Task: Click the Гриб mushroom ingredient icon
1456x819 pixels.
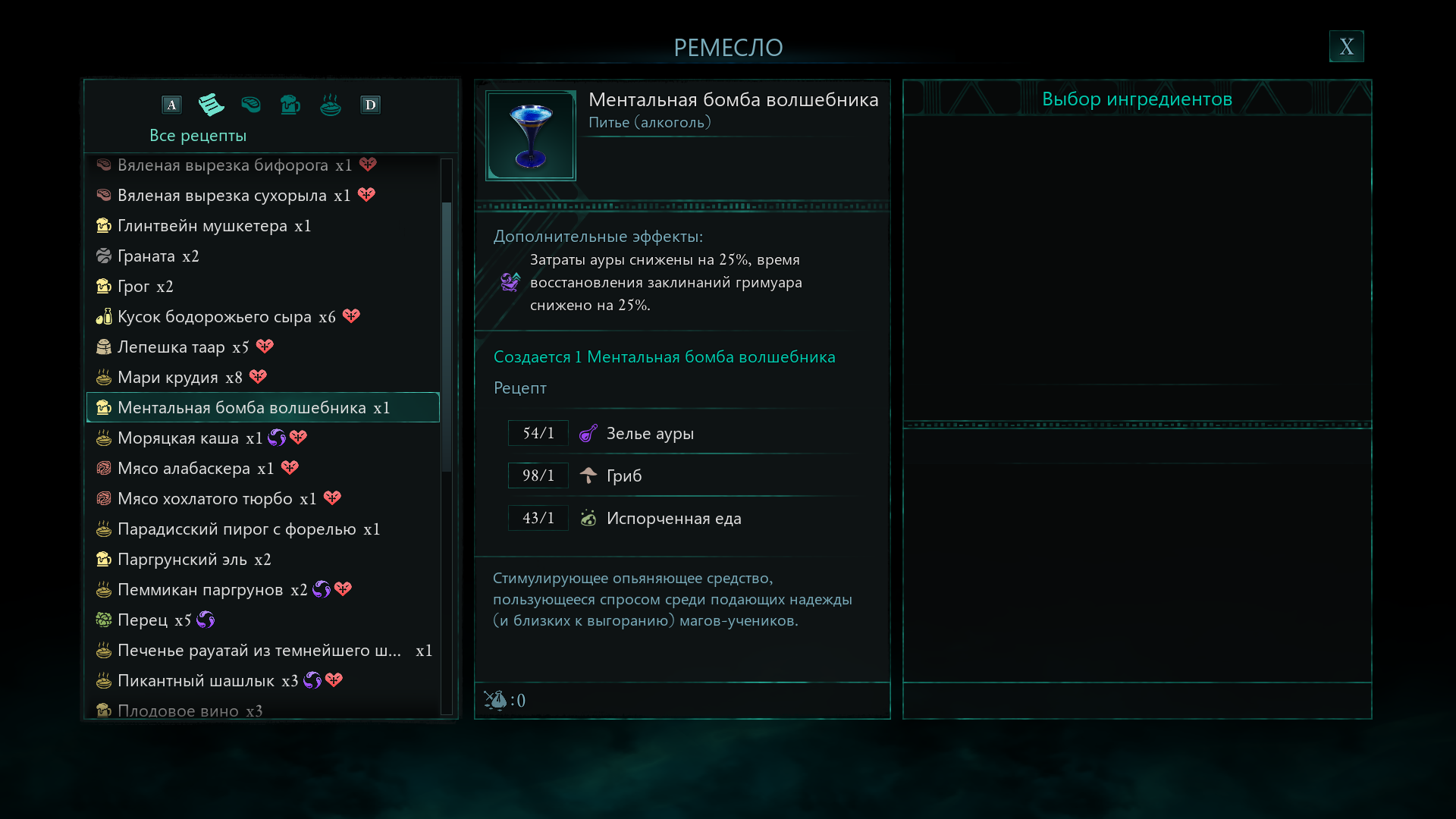Action: pyautogui.click(x=588, y=475)
